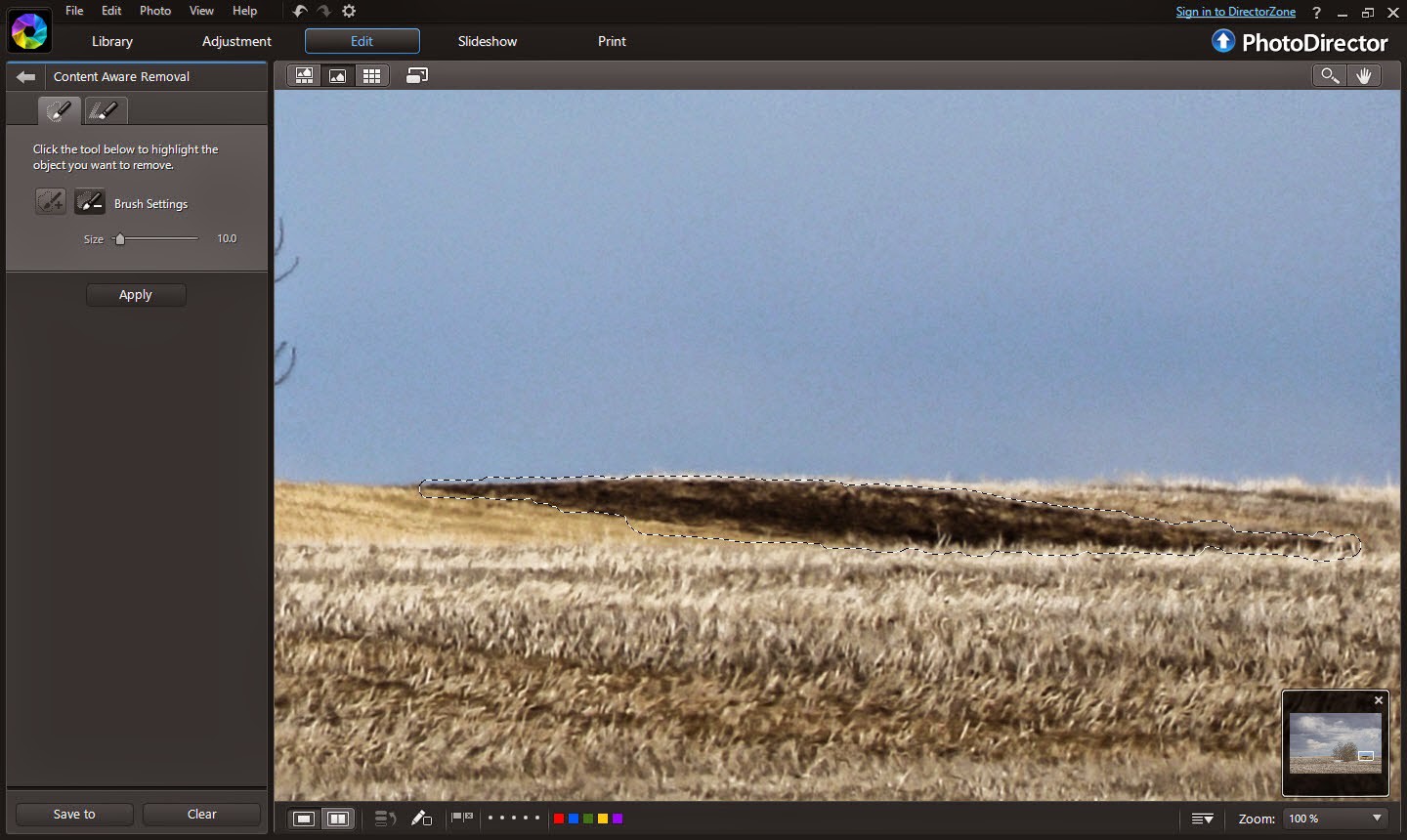Viewport: 1407px width, 840px height.
Task: Choose the add-to-selection brush tool
Action: pyautogui.click(x=51, y=202)
